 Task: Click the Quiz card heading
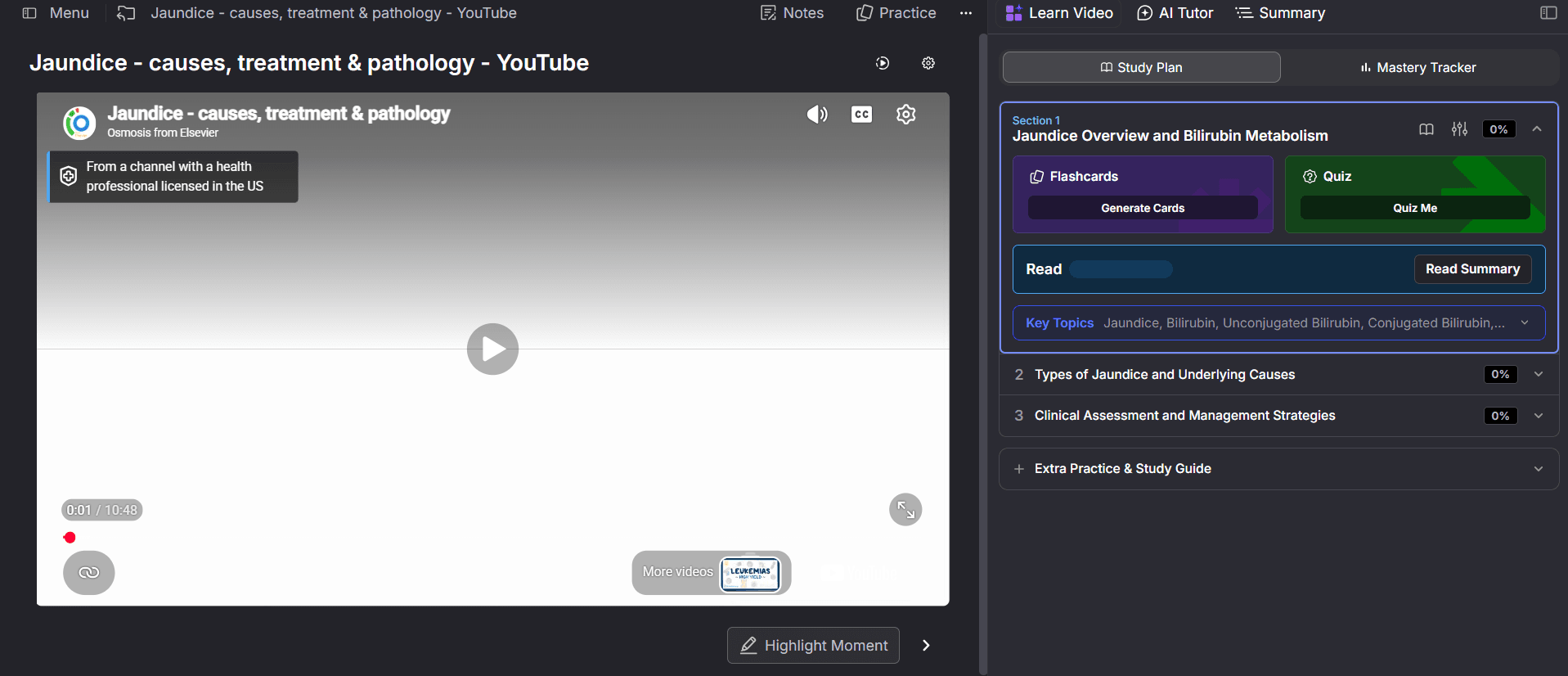point(1337,177)
